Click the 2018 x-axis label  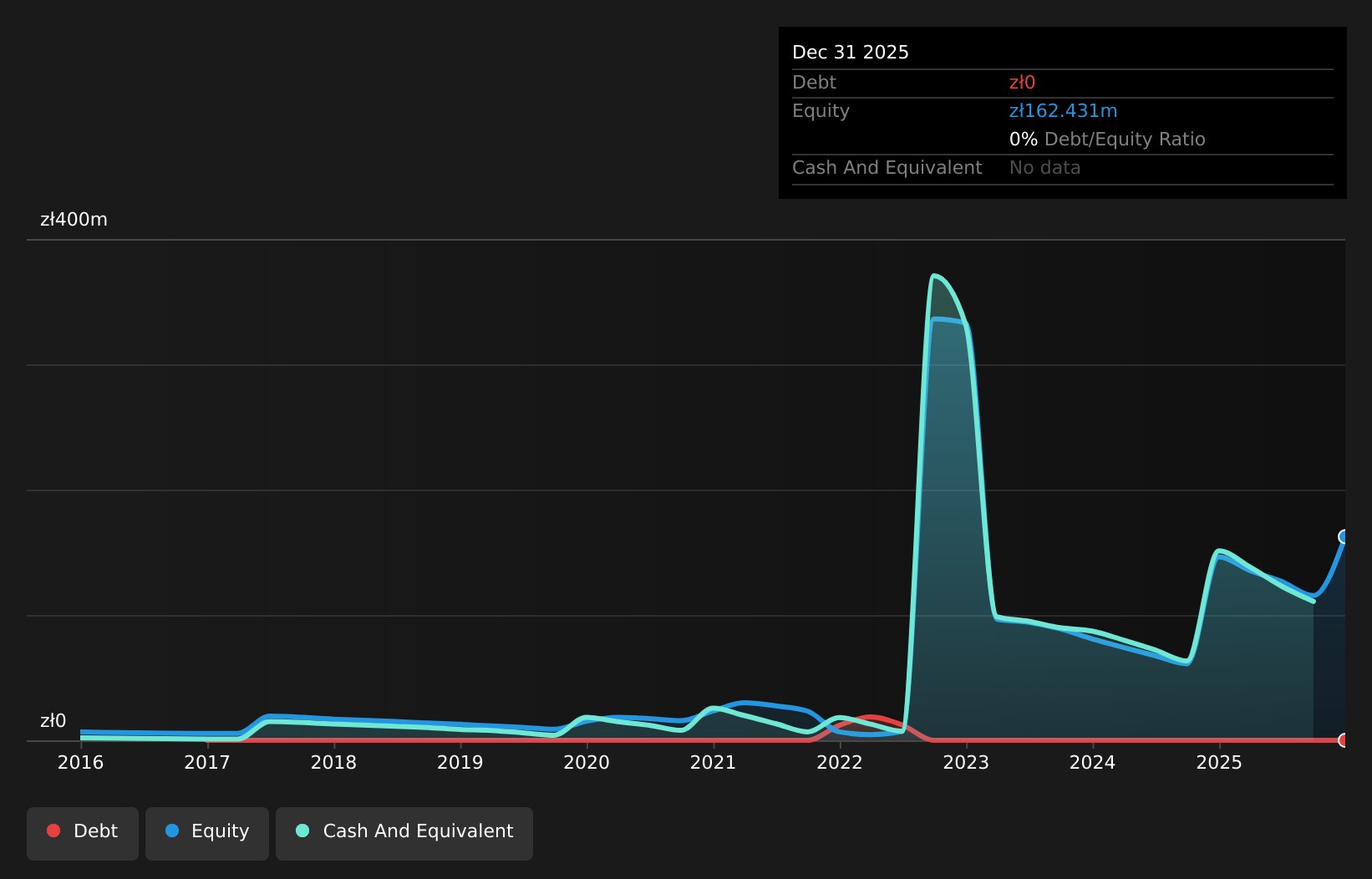click(x=333, y=762)
